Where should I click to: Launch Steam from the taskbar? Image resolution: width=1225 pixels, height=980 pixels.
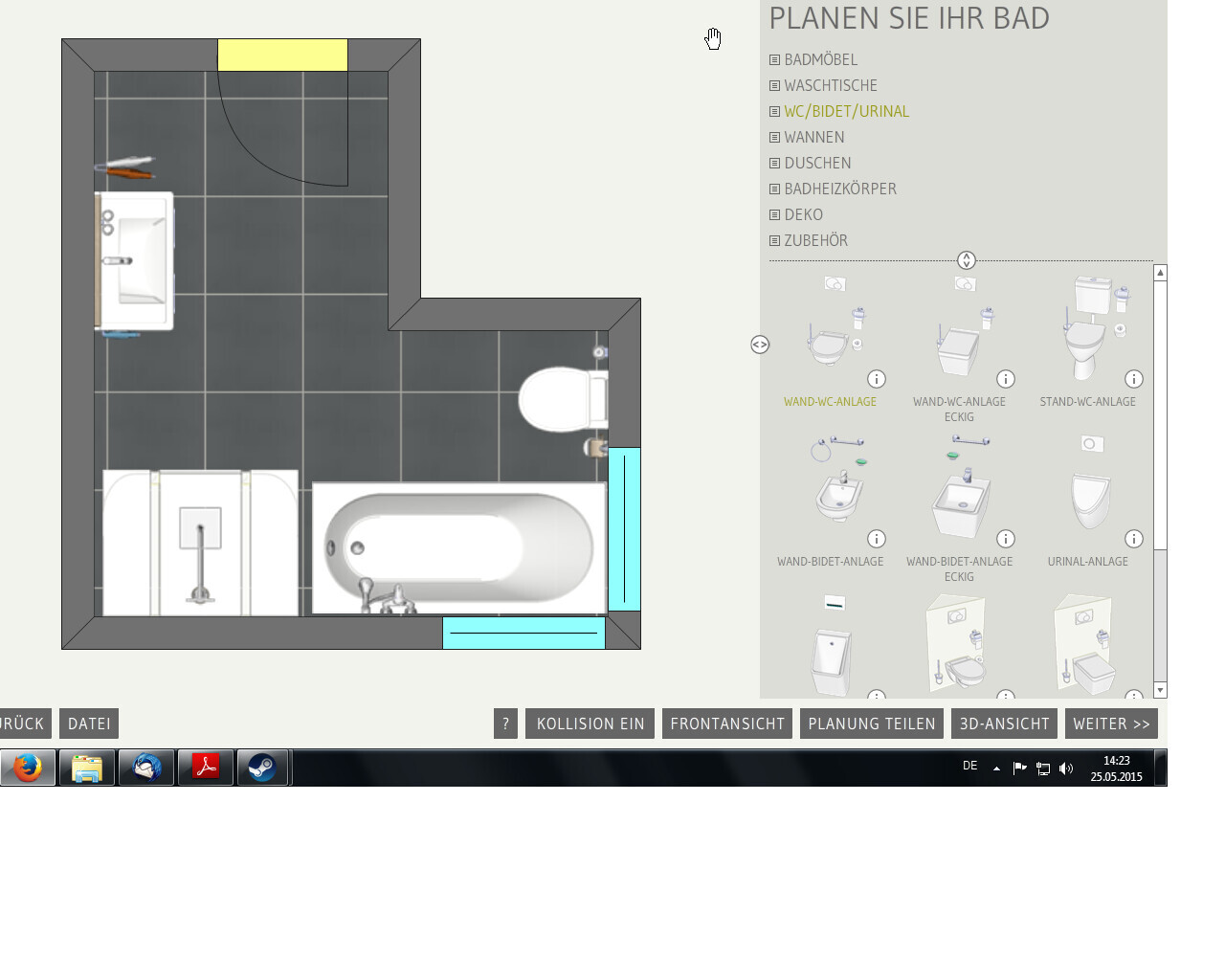coord(262,768)
